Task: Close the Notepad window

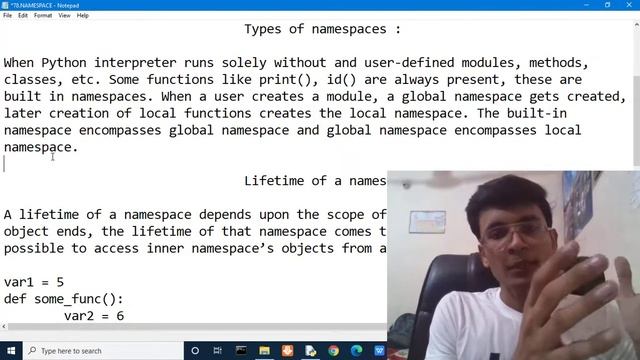Action: [629, 5]
